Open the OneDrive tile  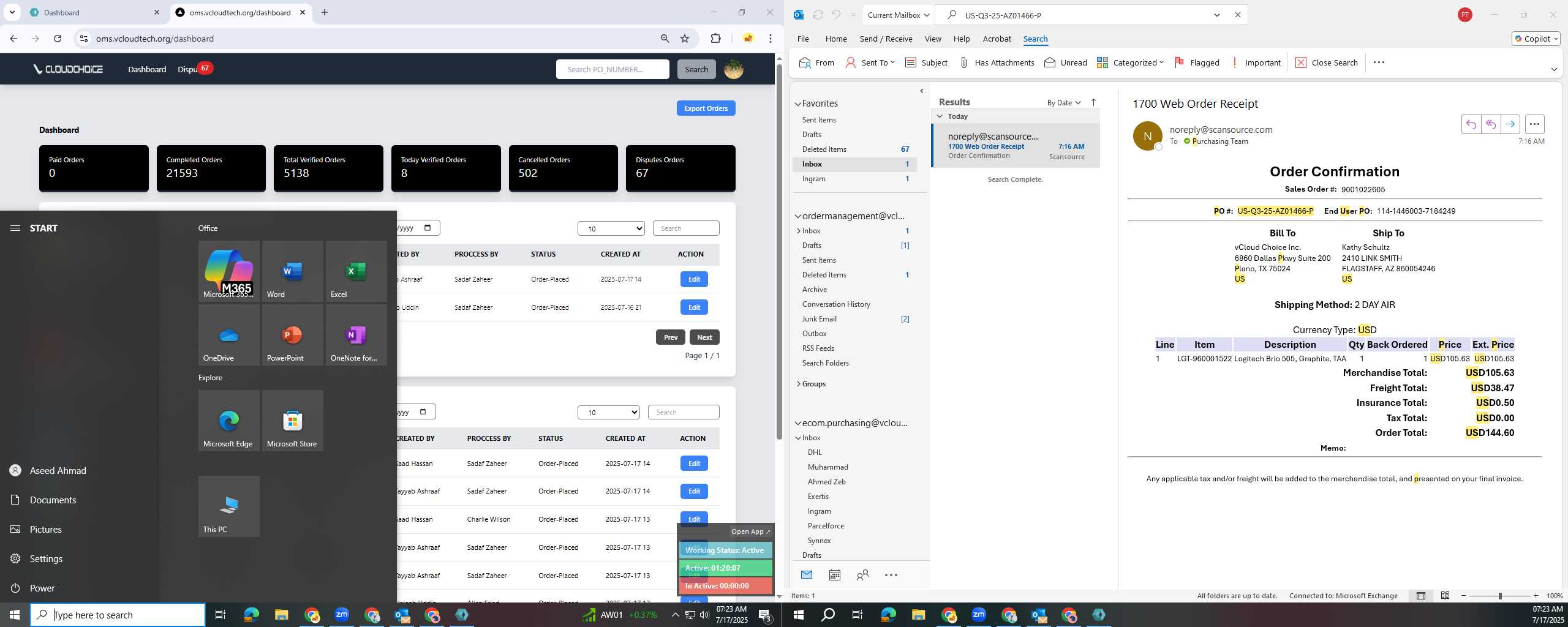(x=228, y=334)
